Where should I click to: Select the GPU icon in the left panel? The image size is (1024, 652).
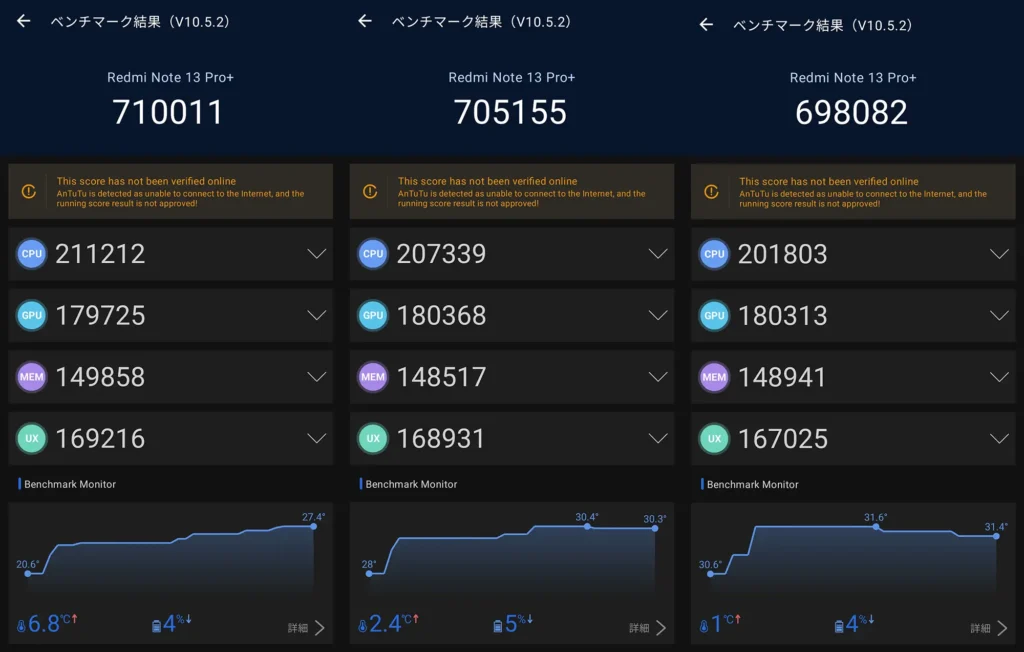(31, 316)
